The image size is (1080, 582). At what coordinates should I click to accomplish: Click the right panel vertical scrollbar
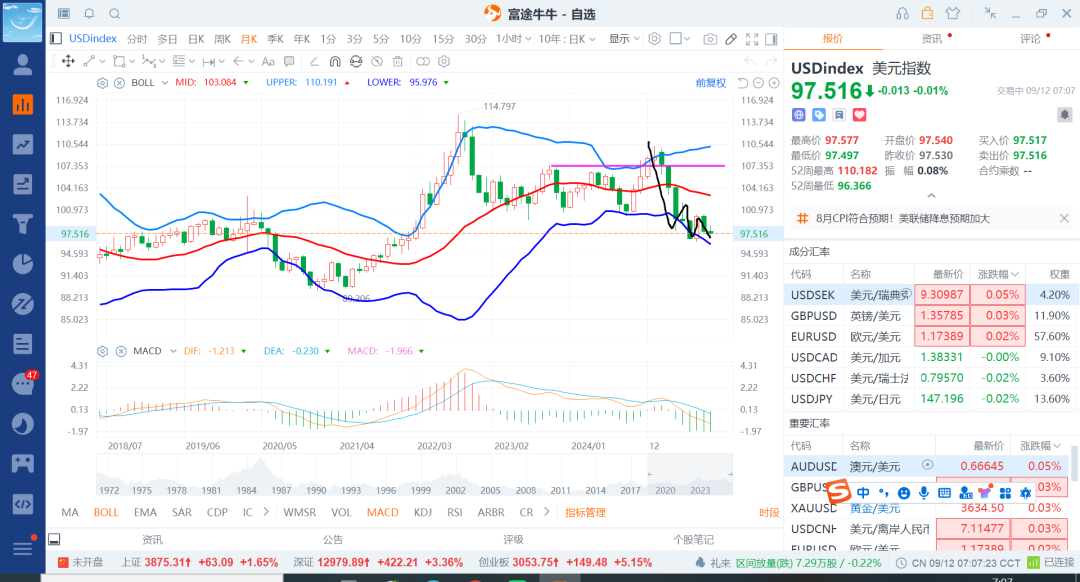click(1073, 464)
